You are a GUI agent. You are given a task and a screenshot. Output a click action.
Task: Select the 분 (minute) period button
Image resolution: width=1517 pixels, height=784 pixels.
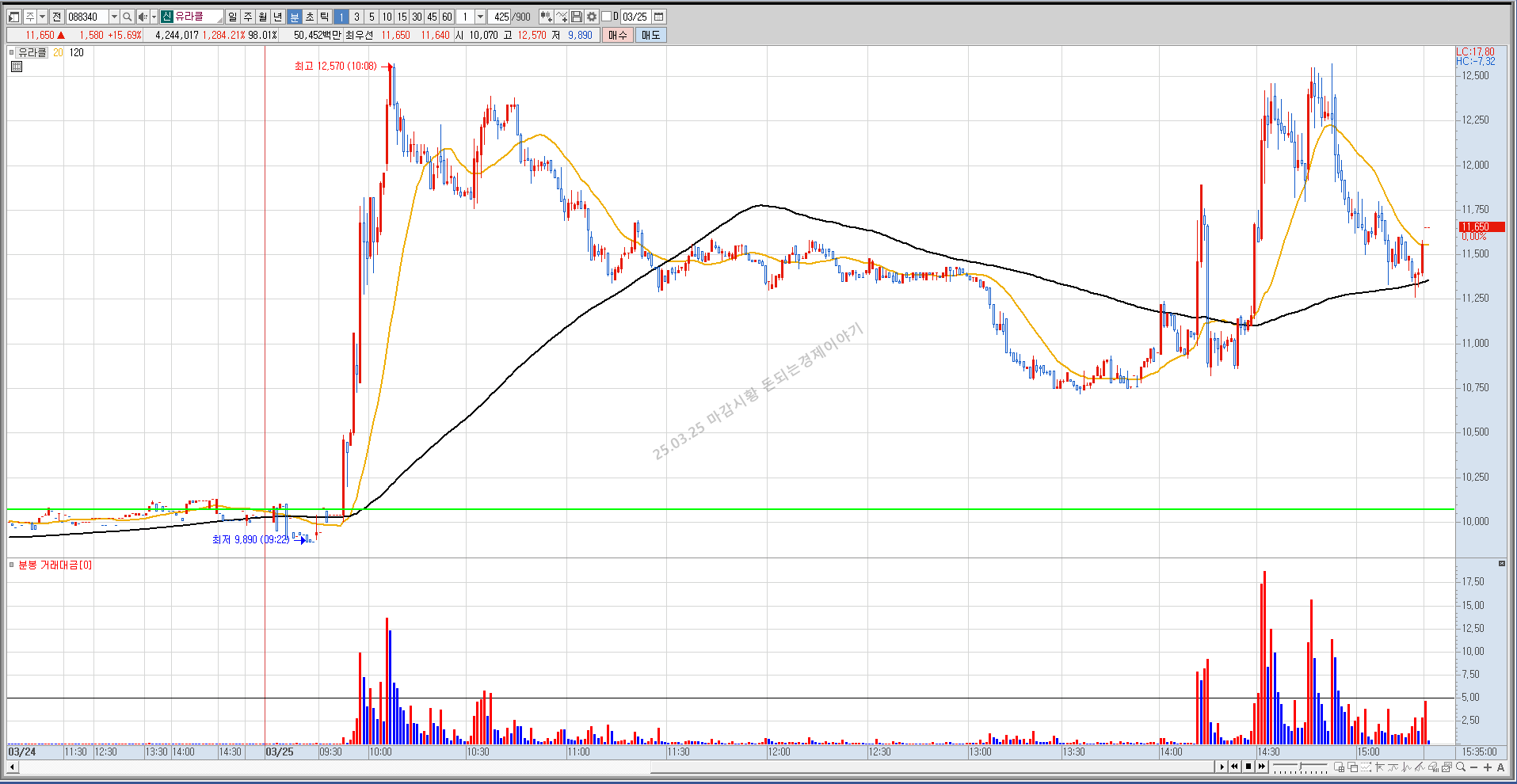pyautogui.click(x=295, y=17)
